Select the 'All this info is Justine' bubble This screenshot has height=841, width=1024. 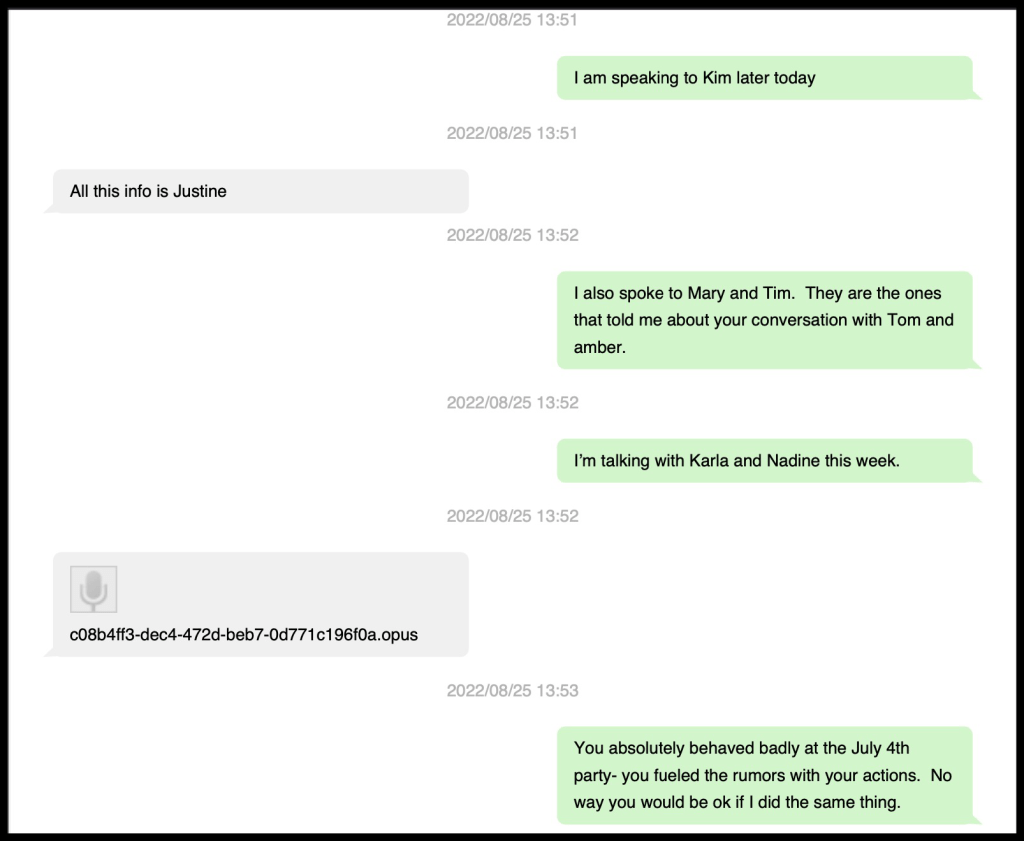click(x=260, y=191)
